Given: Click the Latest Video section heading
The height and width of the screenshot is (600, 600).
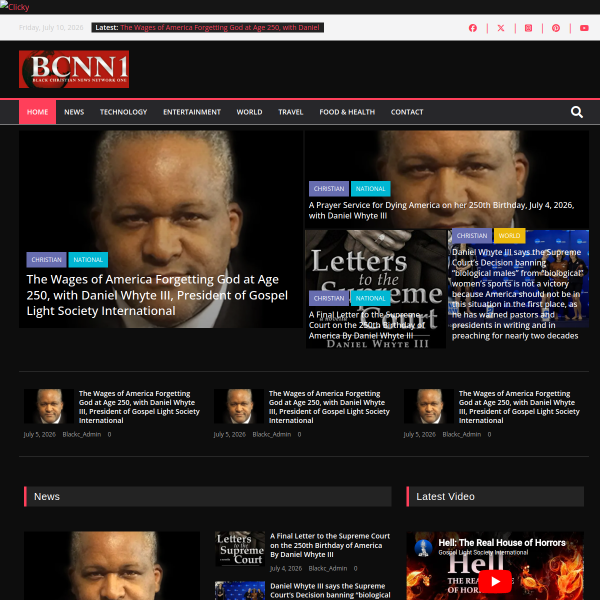Looking at the screenshot, I should pos(445,497).
